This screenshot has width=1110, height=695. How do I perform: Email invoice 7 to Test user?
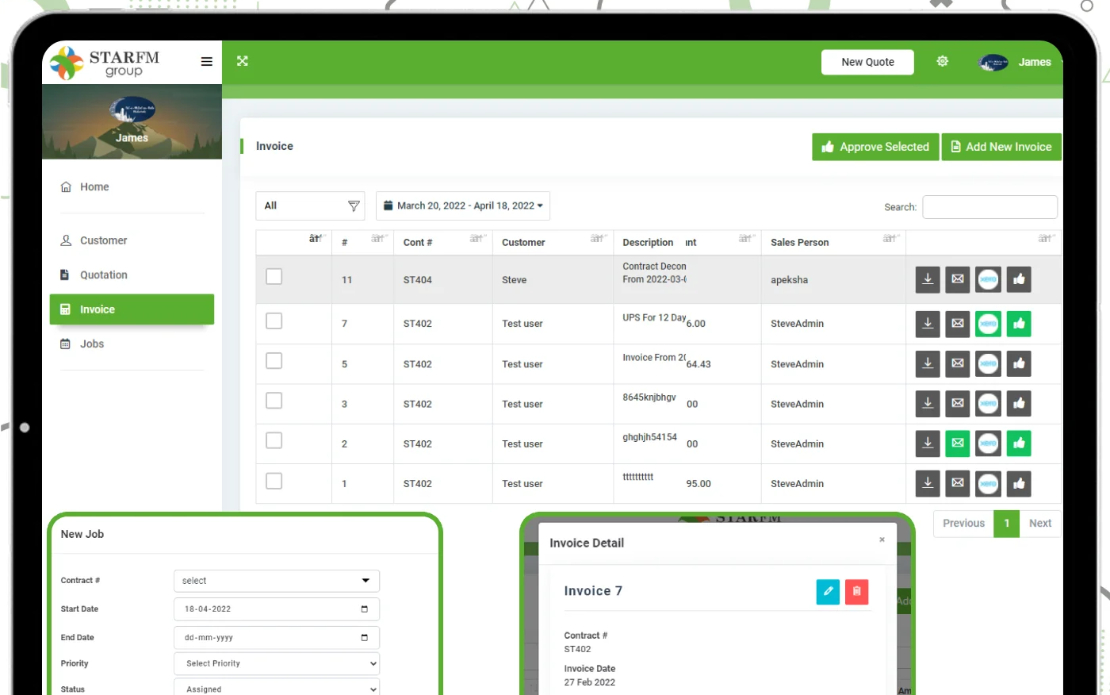957,323
